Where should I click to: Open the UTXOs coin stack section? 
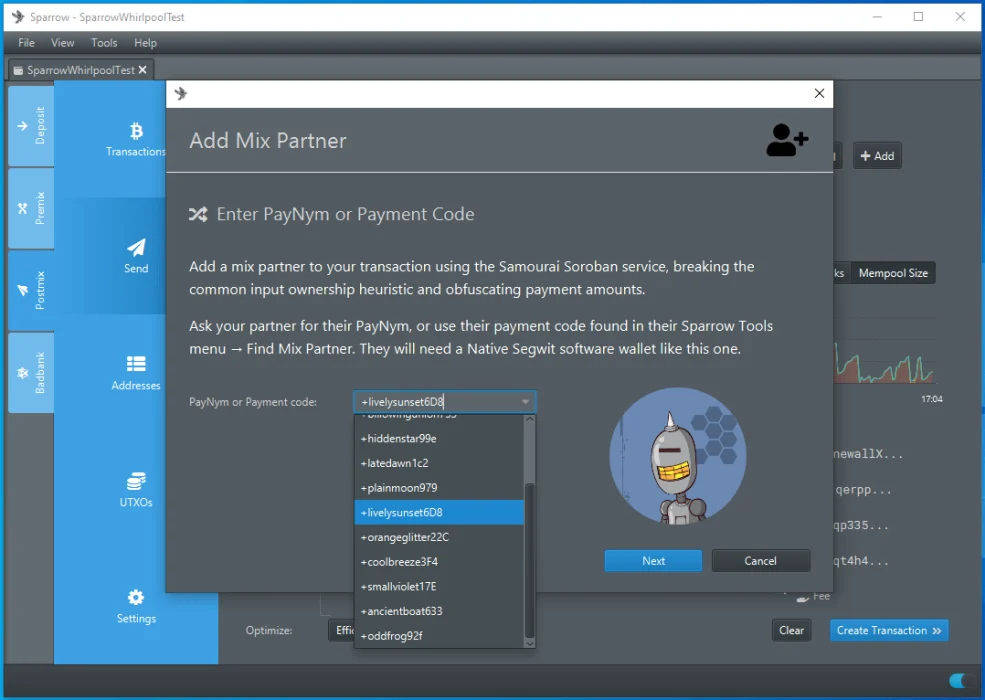[136, 489]
